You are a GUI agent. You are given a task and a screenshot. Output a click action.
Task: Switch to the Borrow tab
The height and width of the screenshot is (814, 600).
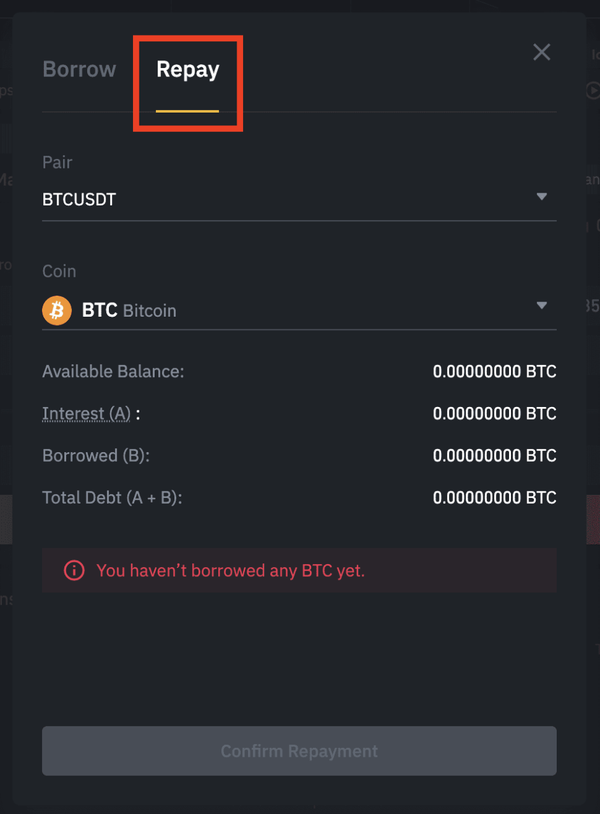point(79,70)
